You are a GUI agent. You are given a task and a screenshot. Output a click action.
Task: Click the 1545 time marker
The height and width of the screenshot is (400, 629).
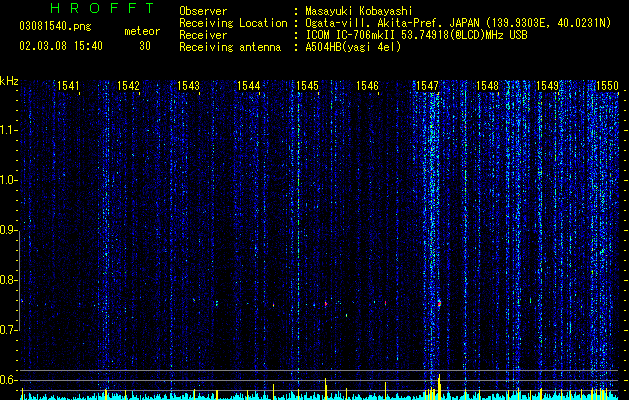307,86
